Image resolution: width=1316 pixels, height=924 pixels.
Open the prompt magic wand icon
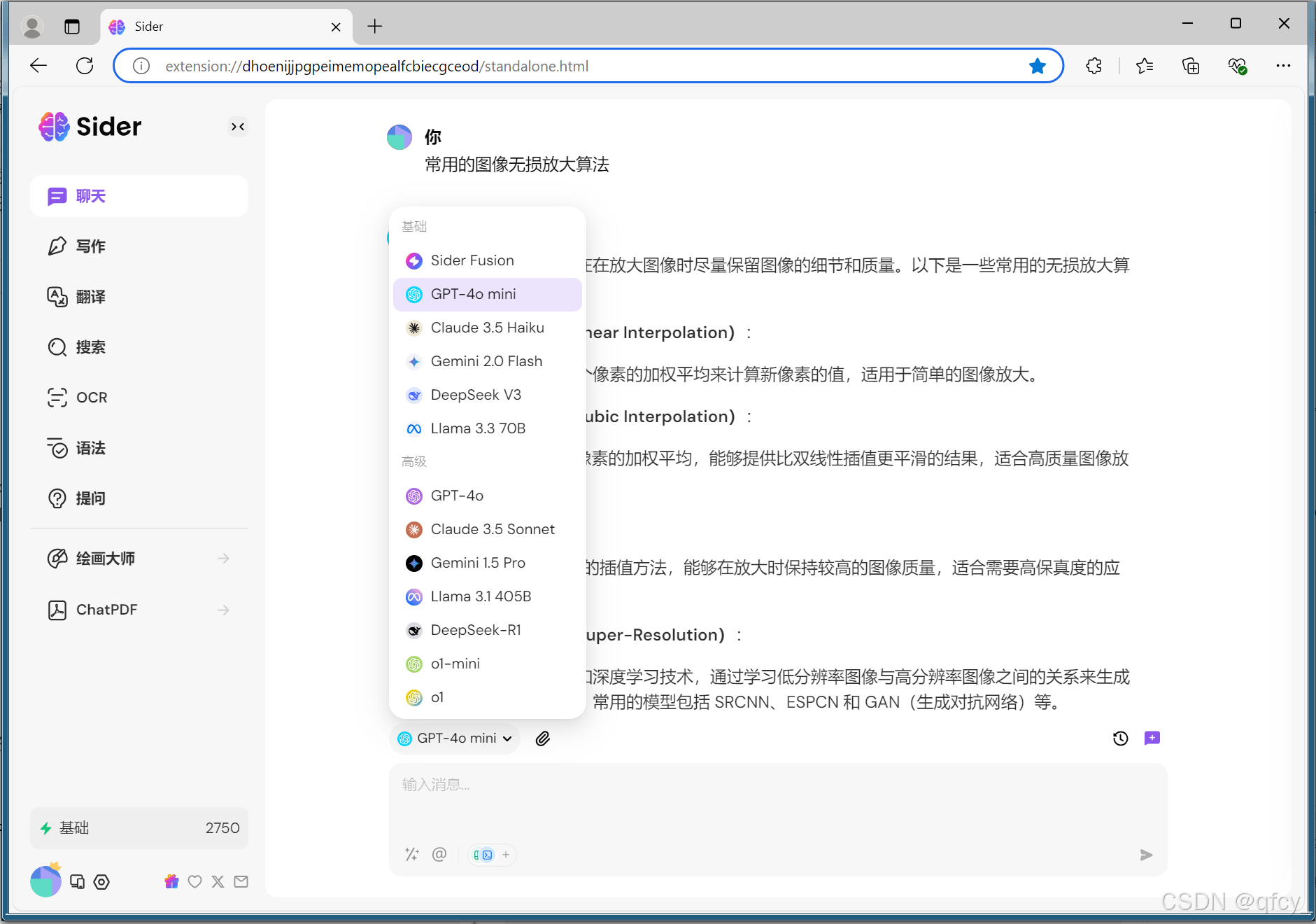pyautogui.click(x=412, y=854)
